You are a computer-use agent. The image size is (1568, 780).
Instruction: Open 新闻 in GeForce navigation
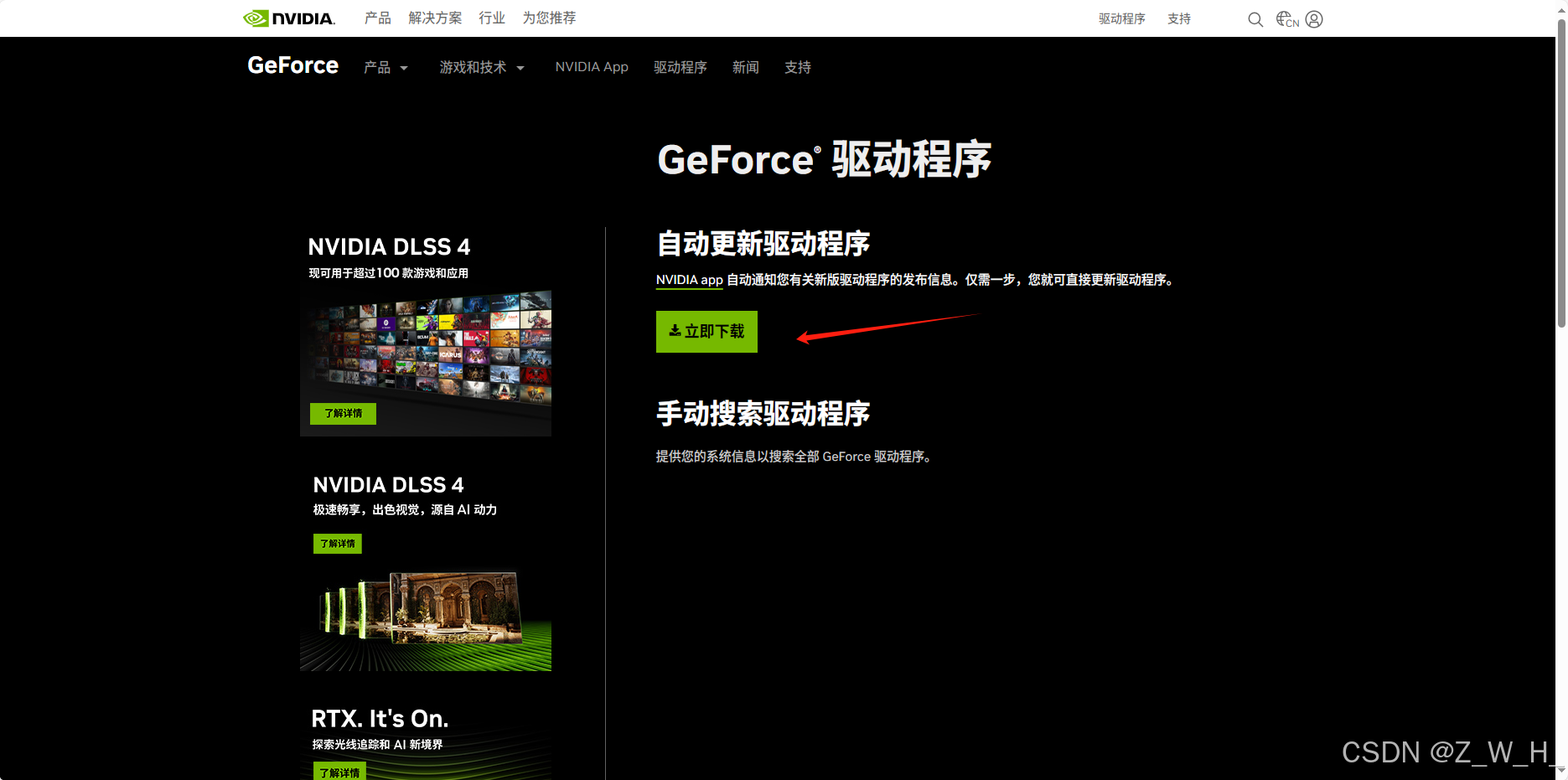tap(746, 67)
